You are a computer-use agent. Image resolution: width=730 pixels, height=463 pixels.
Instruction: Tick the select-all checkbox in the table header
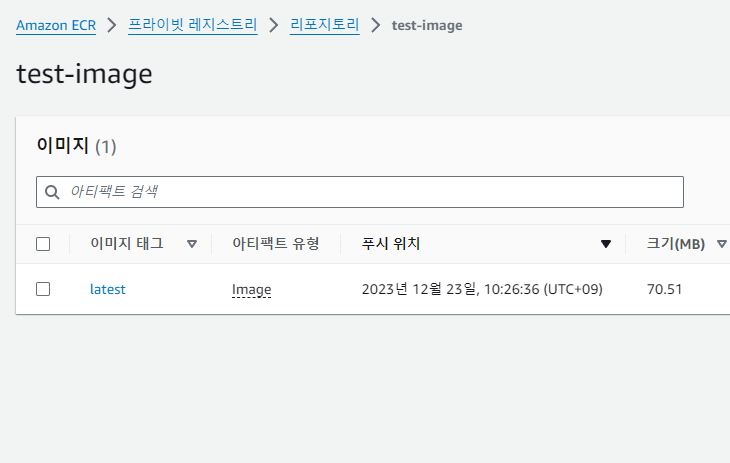[43, 244]
